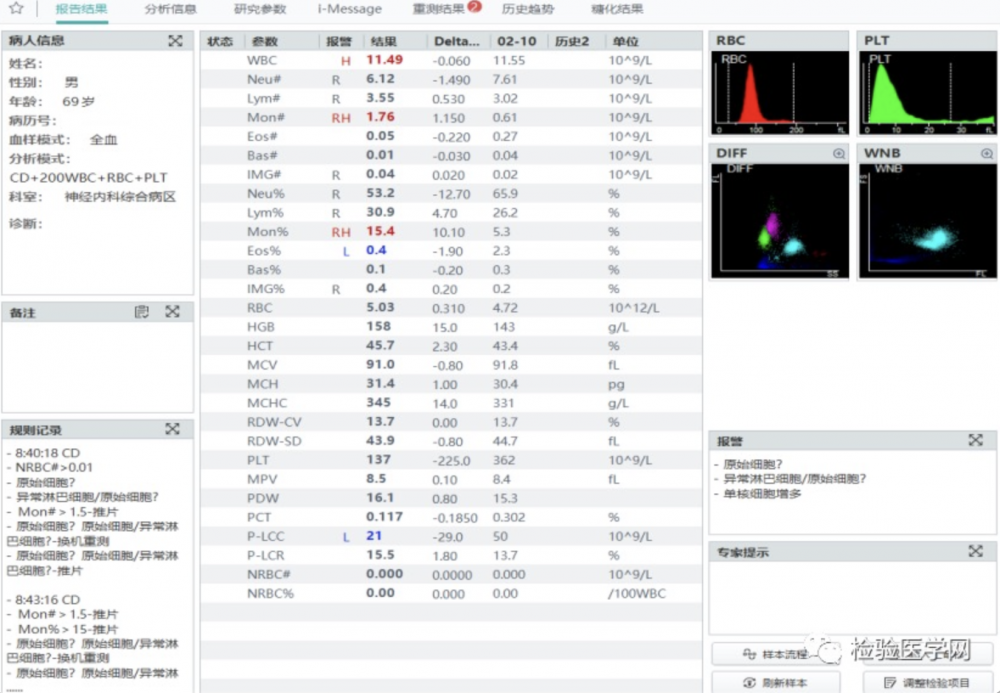Open the 研究参数 tab
This screenshot has height=693, width=1000.
[260, 9]
